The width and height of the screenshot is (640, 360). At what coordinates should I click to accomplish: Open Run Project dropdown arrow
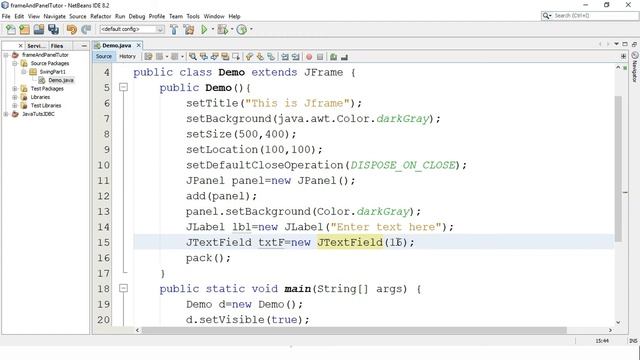point(212,29)
